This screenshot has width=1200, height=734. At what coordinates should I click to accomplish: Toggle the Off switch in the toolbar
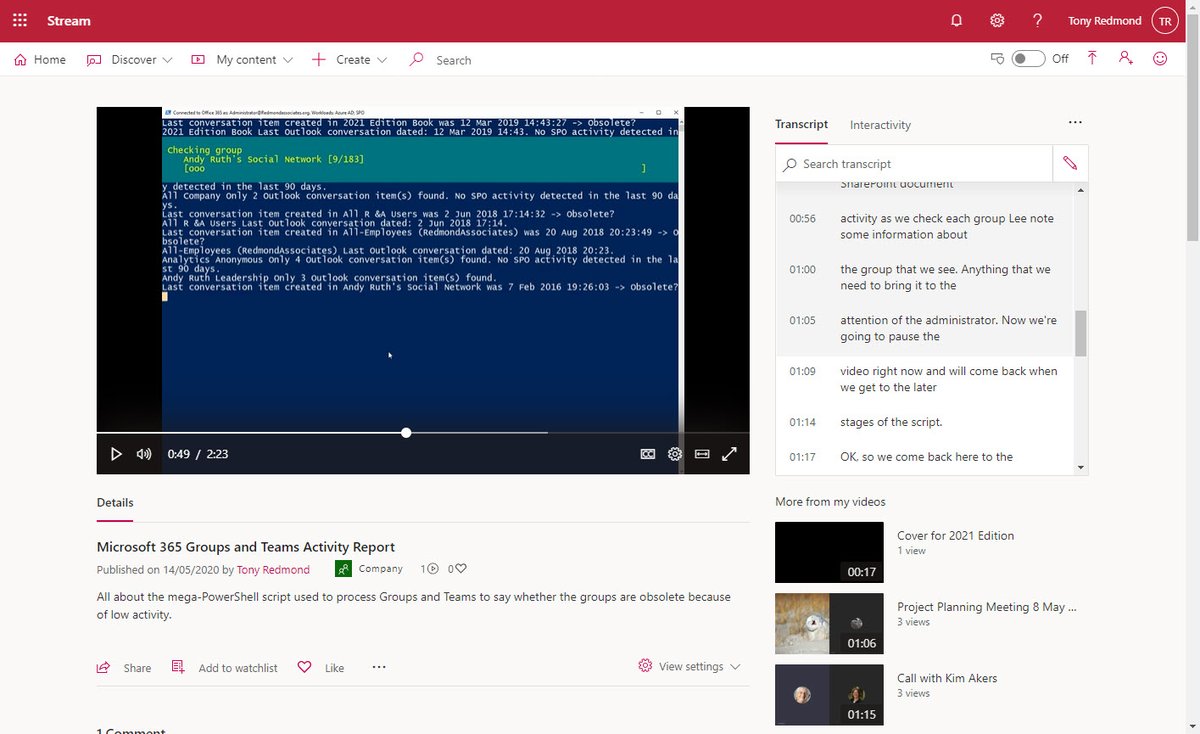(x=1030, y=58)
